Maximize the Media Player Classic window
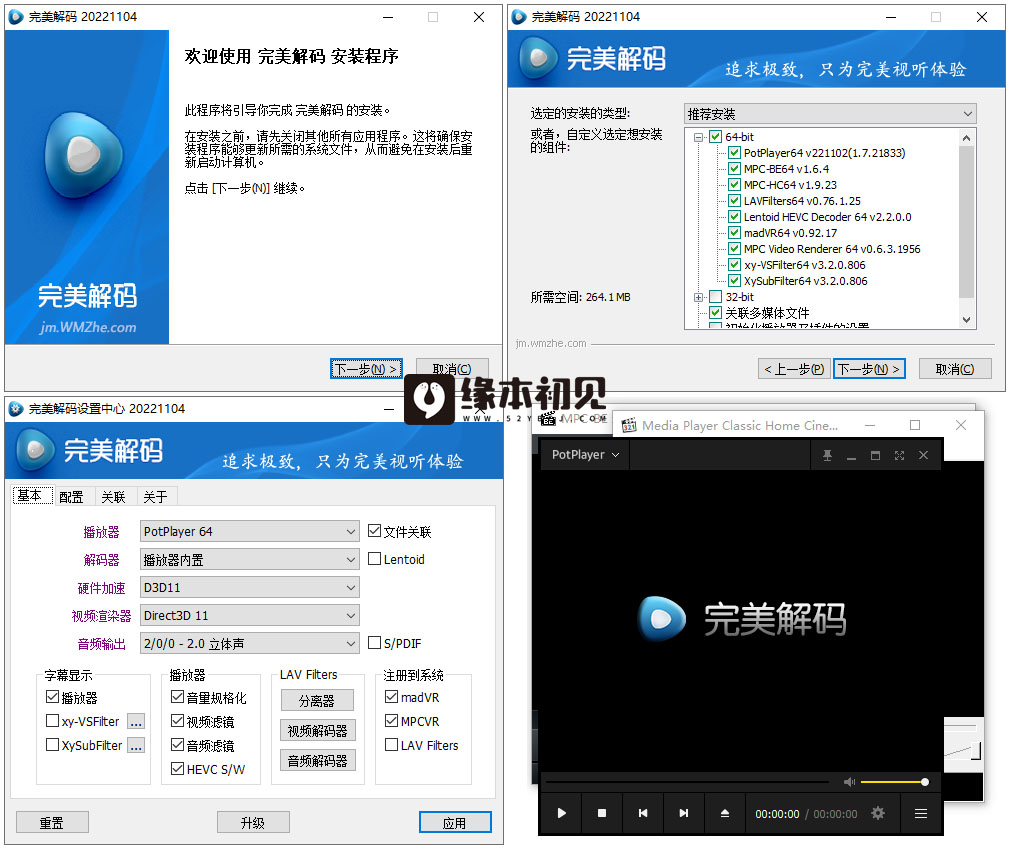This screenshot has height=850, width=1010. (915, 425)
